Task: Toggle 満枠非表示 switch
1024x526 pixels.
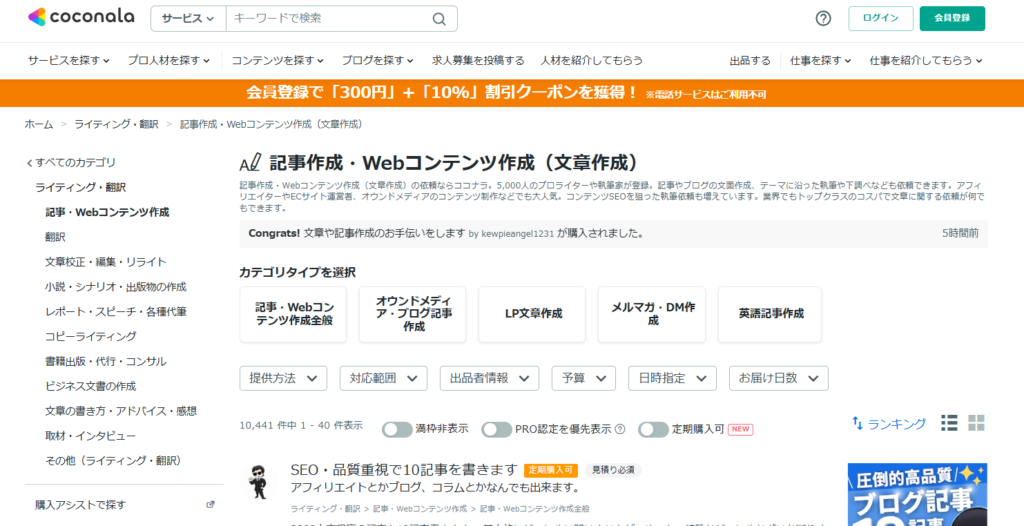Action: pos(397,429)
